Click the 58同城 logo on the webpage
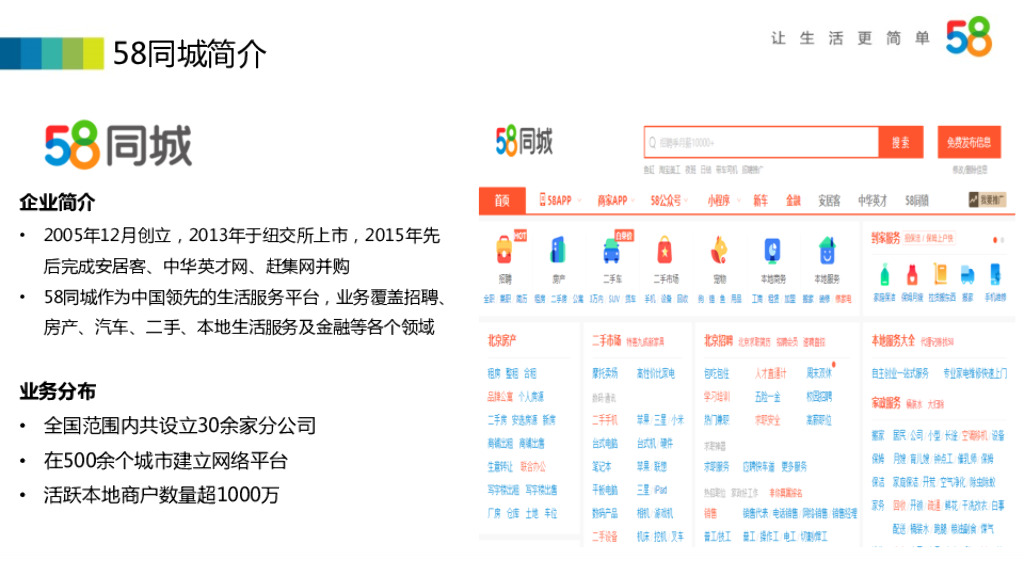The height and width of the screenshot is (576, 1024). (x=524, y=141)
